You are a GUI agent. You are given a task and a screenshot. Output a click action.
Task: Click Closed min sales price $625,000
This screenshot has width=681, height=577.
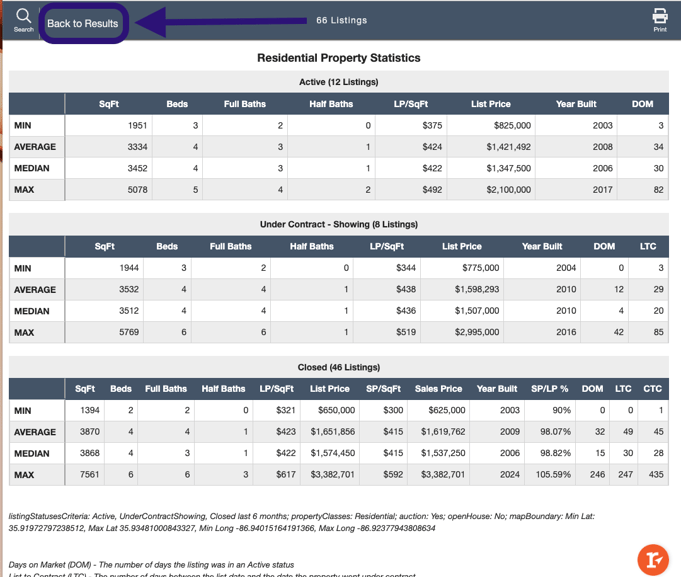click(x=446, y=410)
